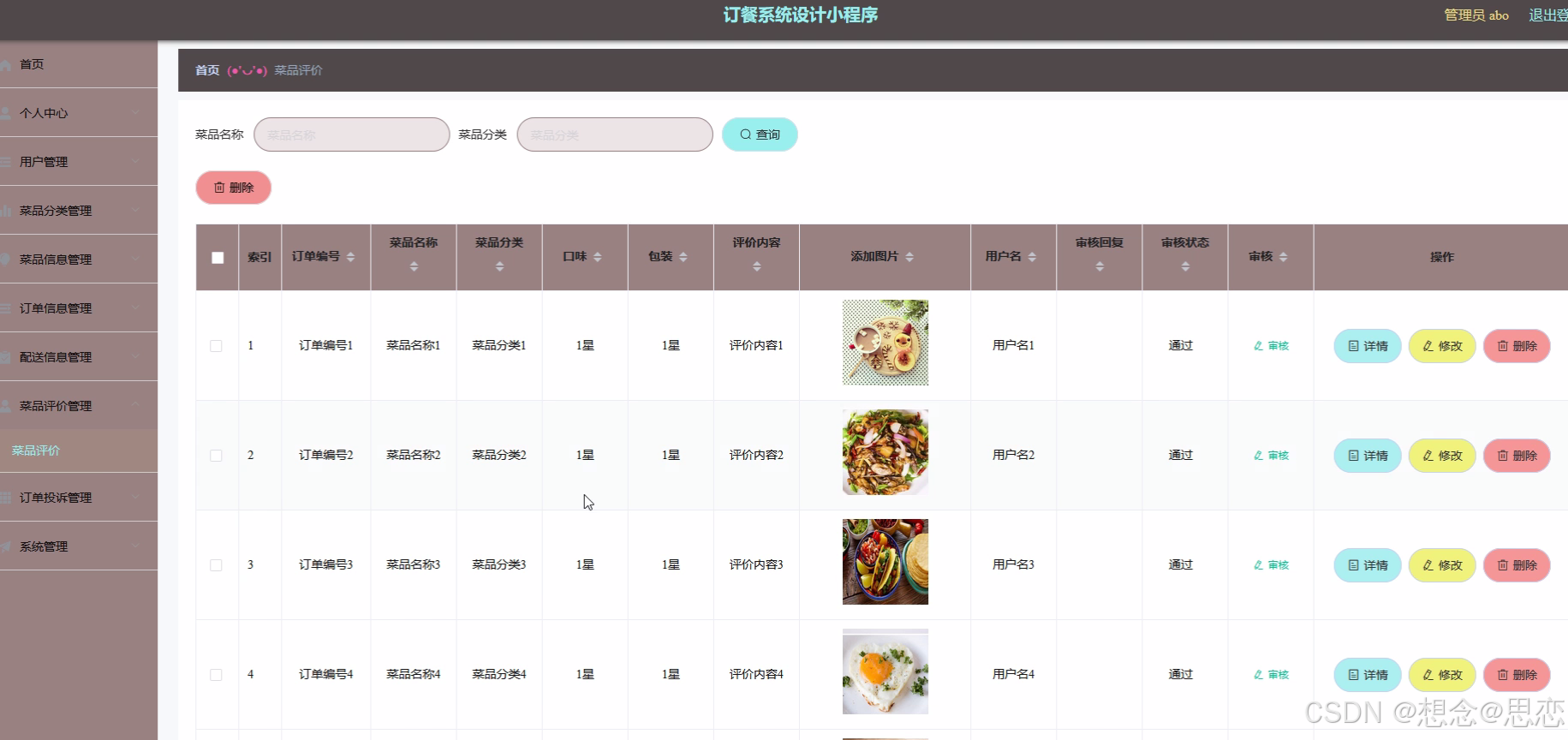1568x740 pixels.
Task: Focus the 菜品名称 search field
Action: click(352, 134)
